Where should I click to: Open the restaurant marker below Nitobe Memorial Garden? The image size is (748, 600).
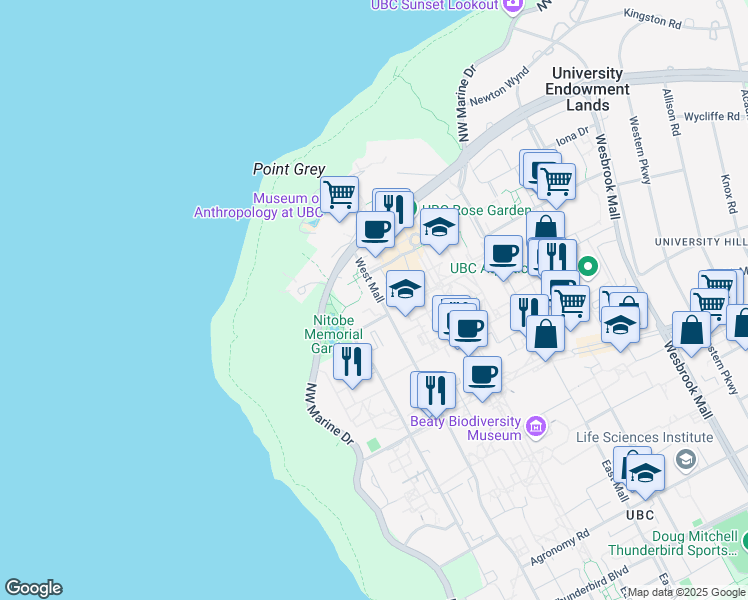pos(352,362)
